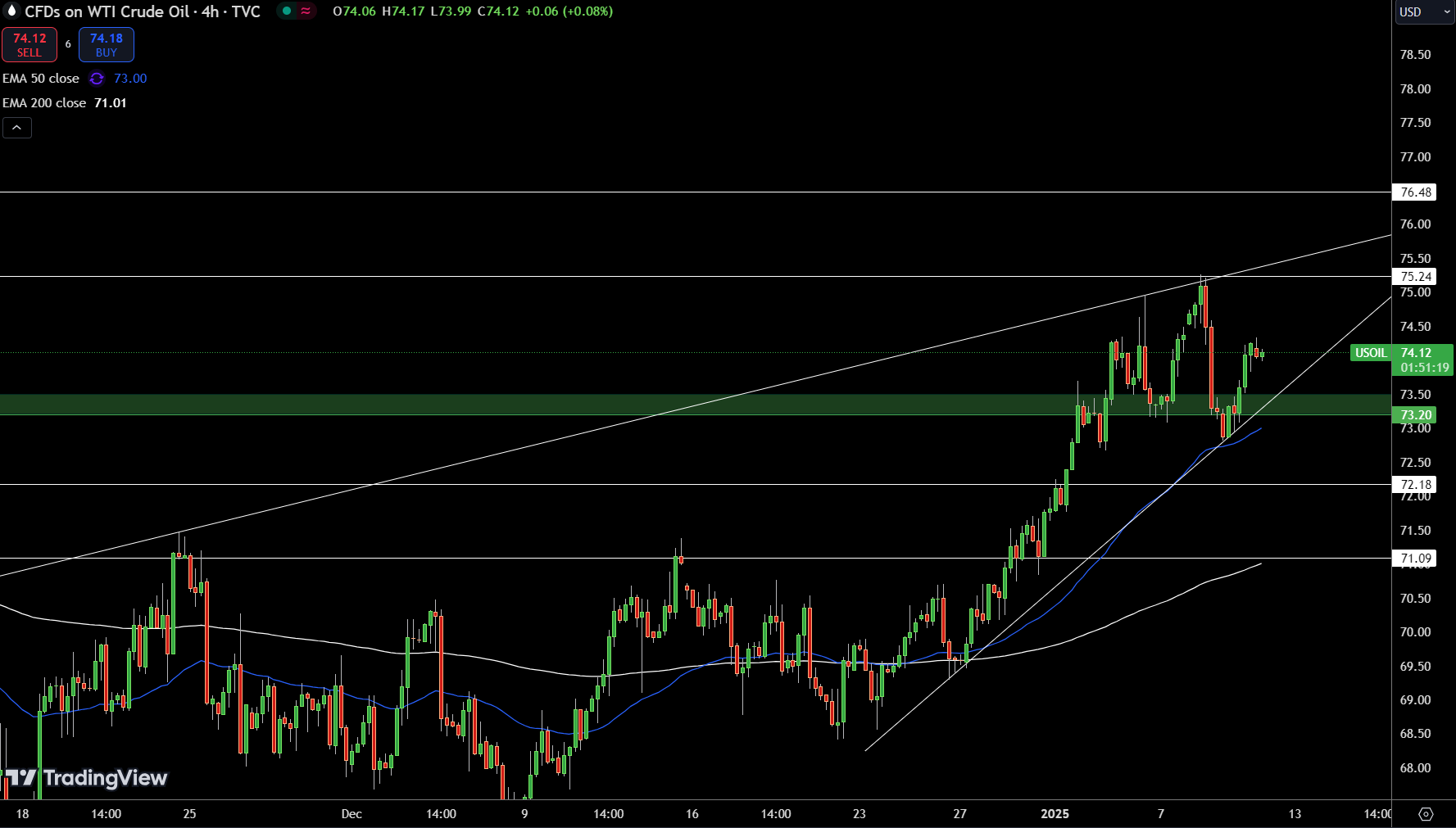This screenshot has height=828, width=1456.
Task: Click the green market status dot
Action: coord(287,11)
